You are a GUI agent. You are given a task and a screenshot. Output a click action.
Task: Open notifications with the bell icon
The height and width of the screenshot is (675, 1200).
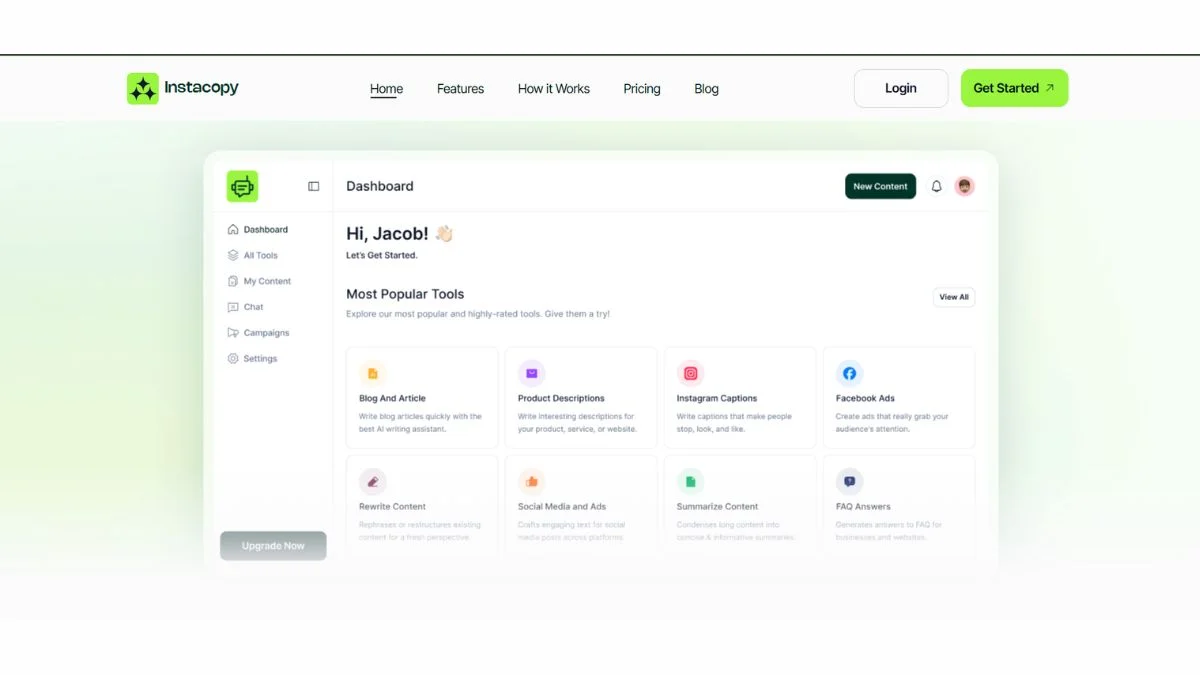tap(937, 186)
